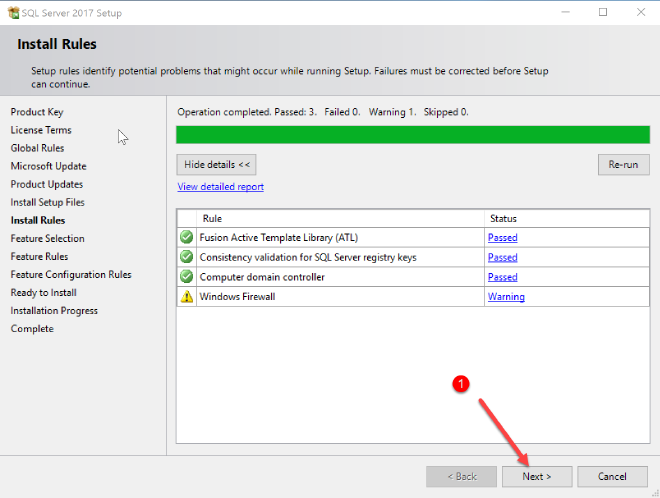The width and height of the screenshot is (660, 498).
Task: Open the View detailed report link
Action: tap(220, 187)
